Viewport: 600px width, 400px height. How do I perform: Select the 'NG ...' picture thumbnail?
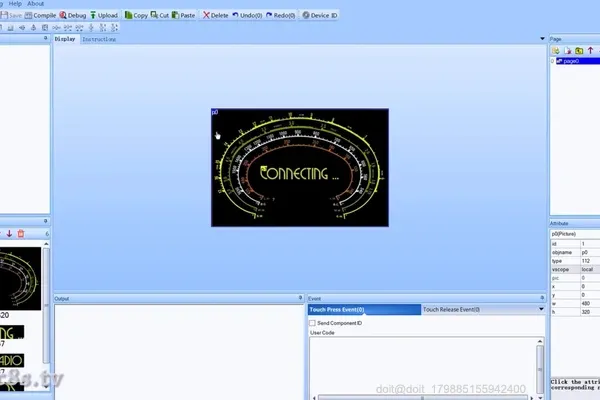click(x=12, y=332)
